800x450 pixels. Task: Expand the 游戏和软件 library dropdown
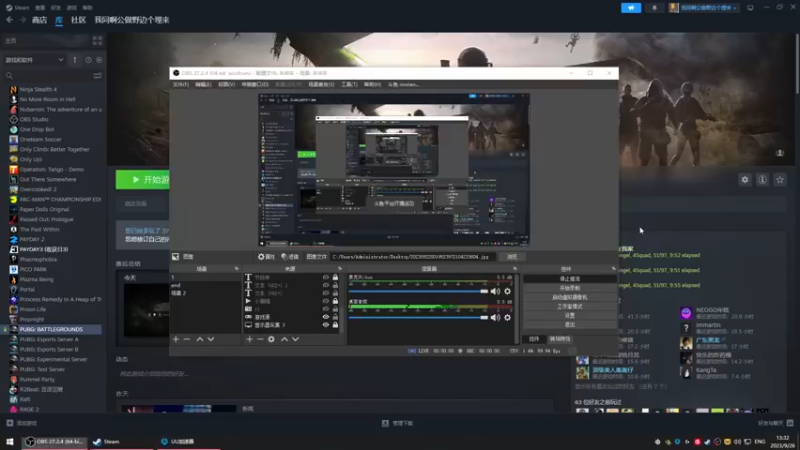point(34,60)
